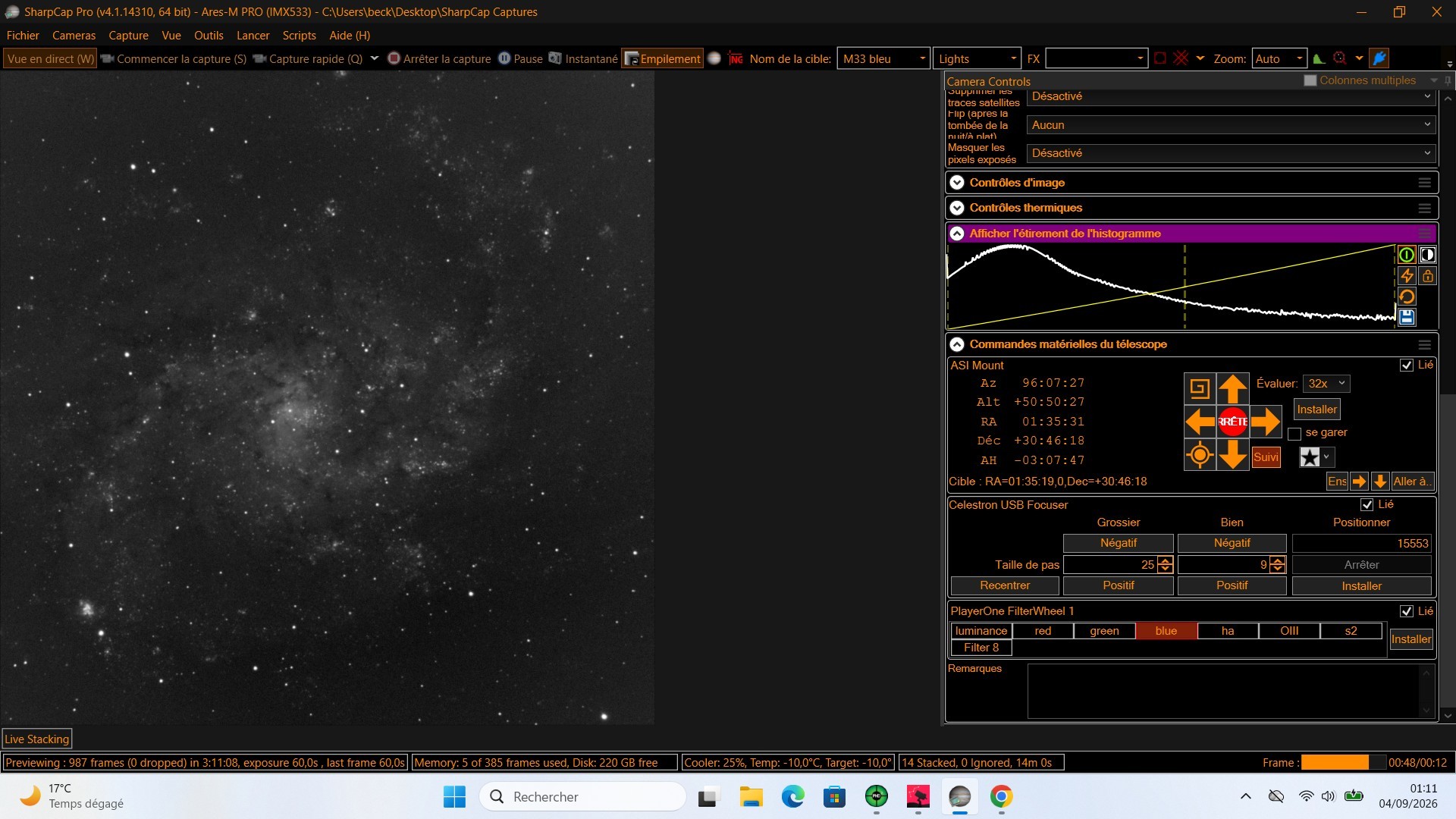1456x819 pixels.
Task: Click the histogram auto-stretch lightning icon
Action: (1407, 276)
